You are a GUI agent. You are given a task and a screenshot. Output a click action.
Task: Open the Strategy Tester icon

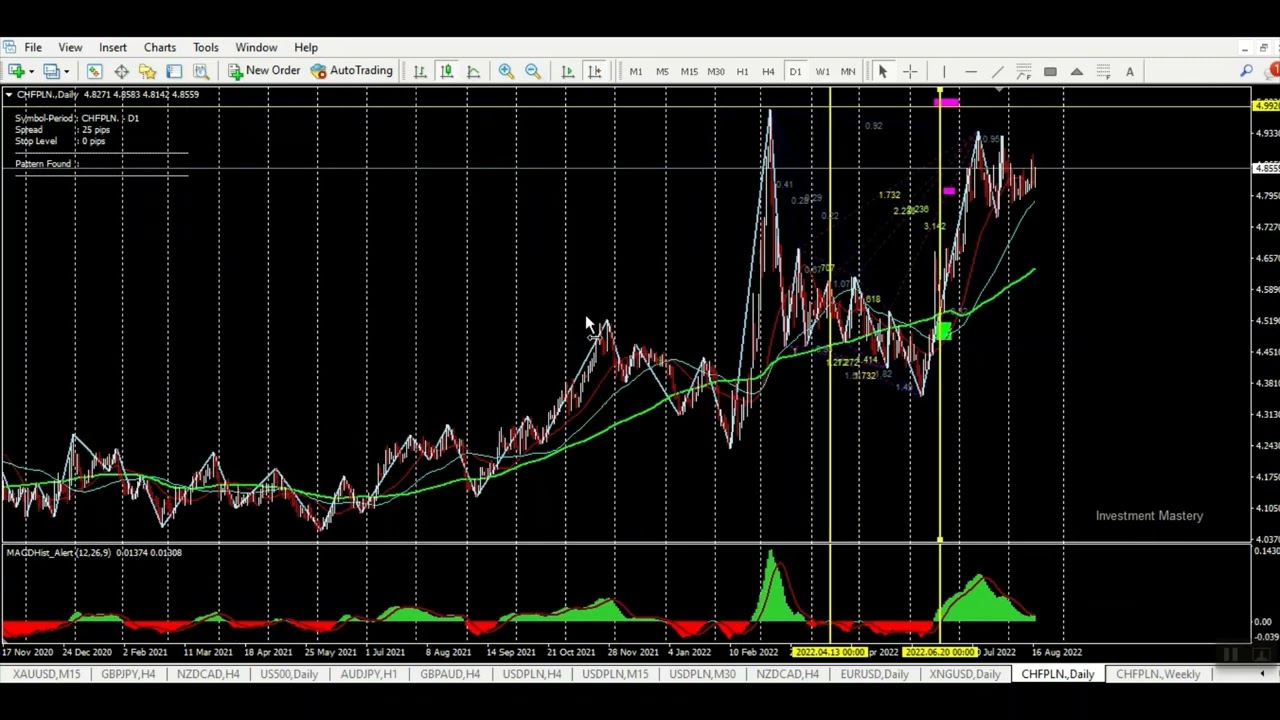(x=200, y=71)
